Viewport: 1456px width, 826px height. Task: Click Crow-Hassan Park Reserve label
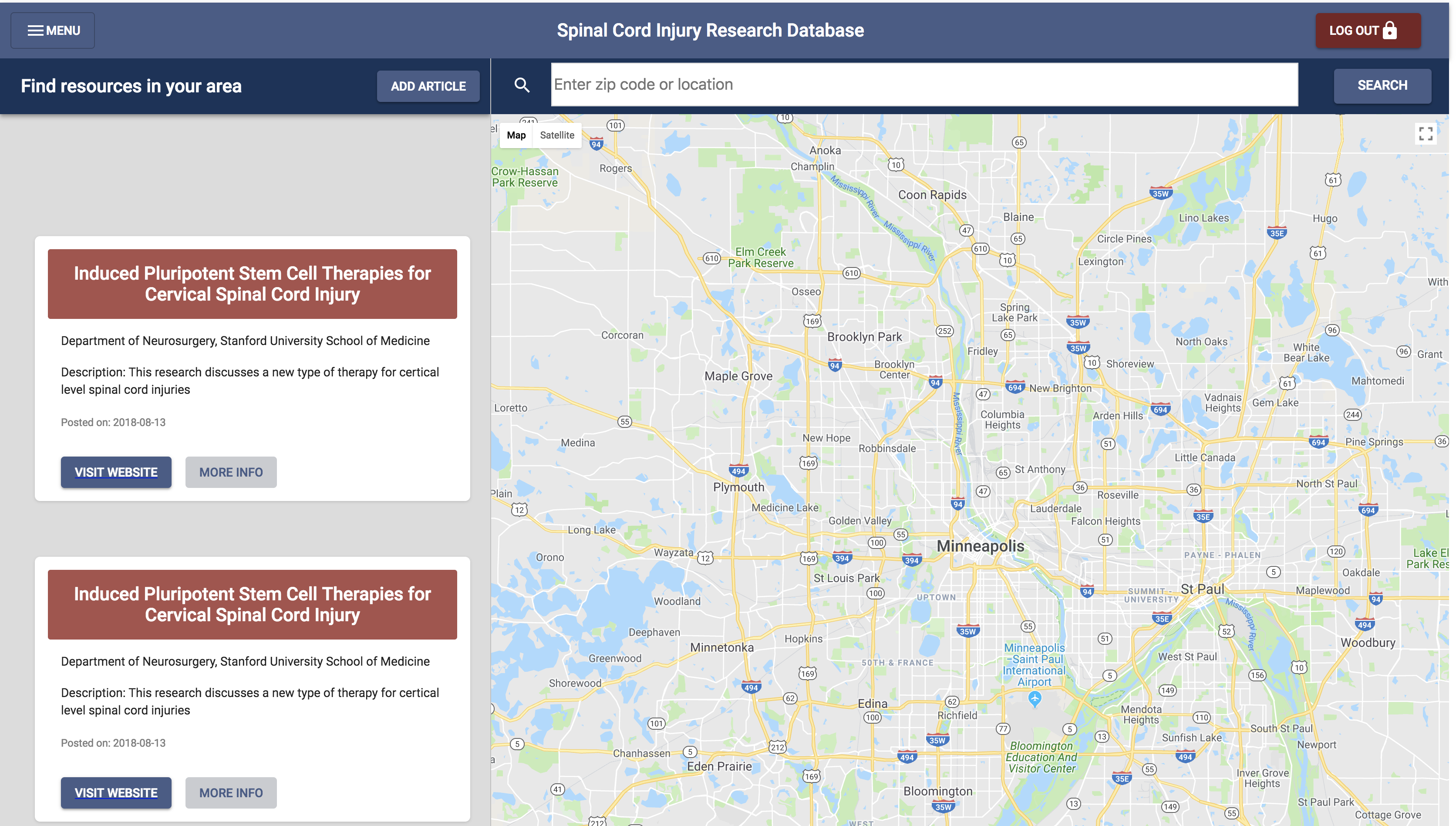coord(525,176)
